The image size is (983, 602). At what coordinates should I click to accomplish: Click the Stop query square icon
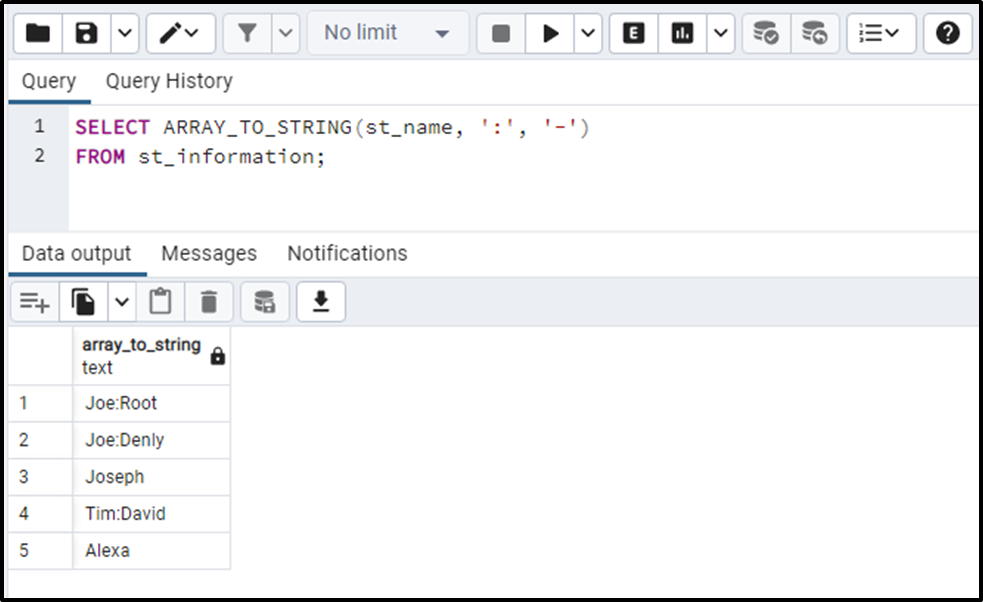pos(501,33)
